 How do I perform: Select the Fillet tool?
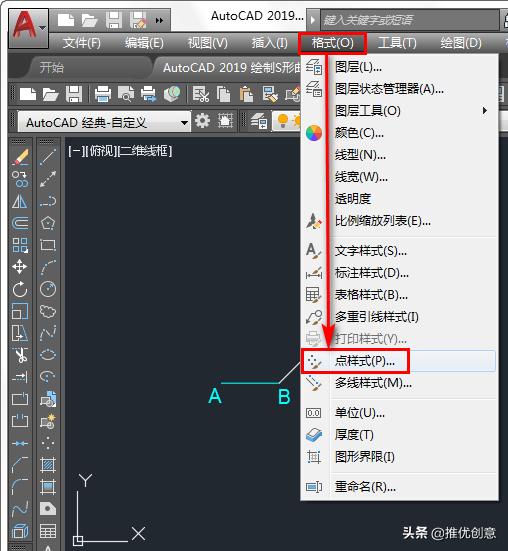pyautogui.click(x=20, y=487)
